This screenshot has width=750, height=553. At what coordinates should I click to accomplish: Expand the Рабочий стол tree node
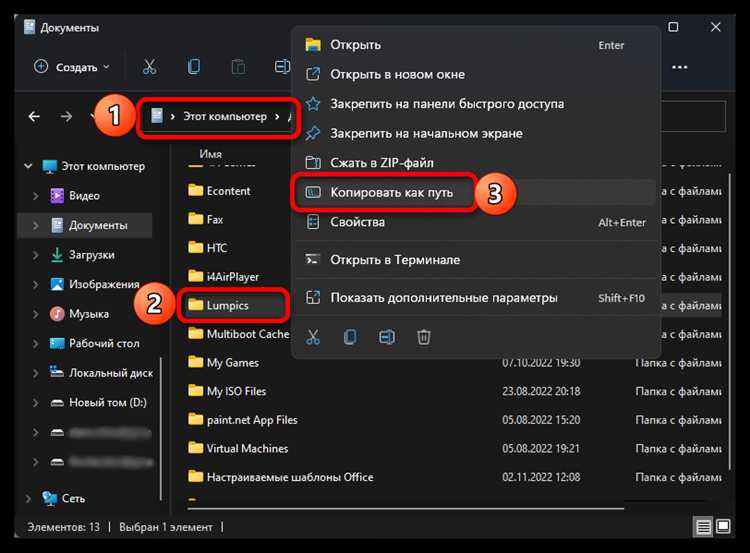[35, 343]
